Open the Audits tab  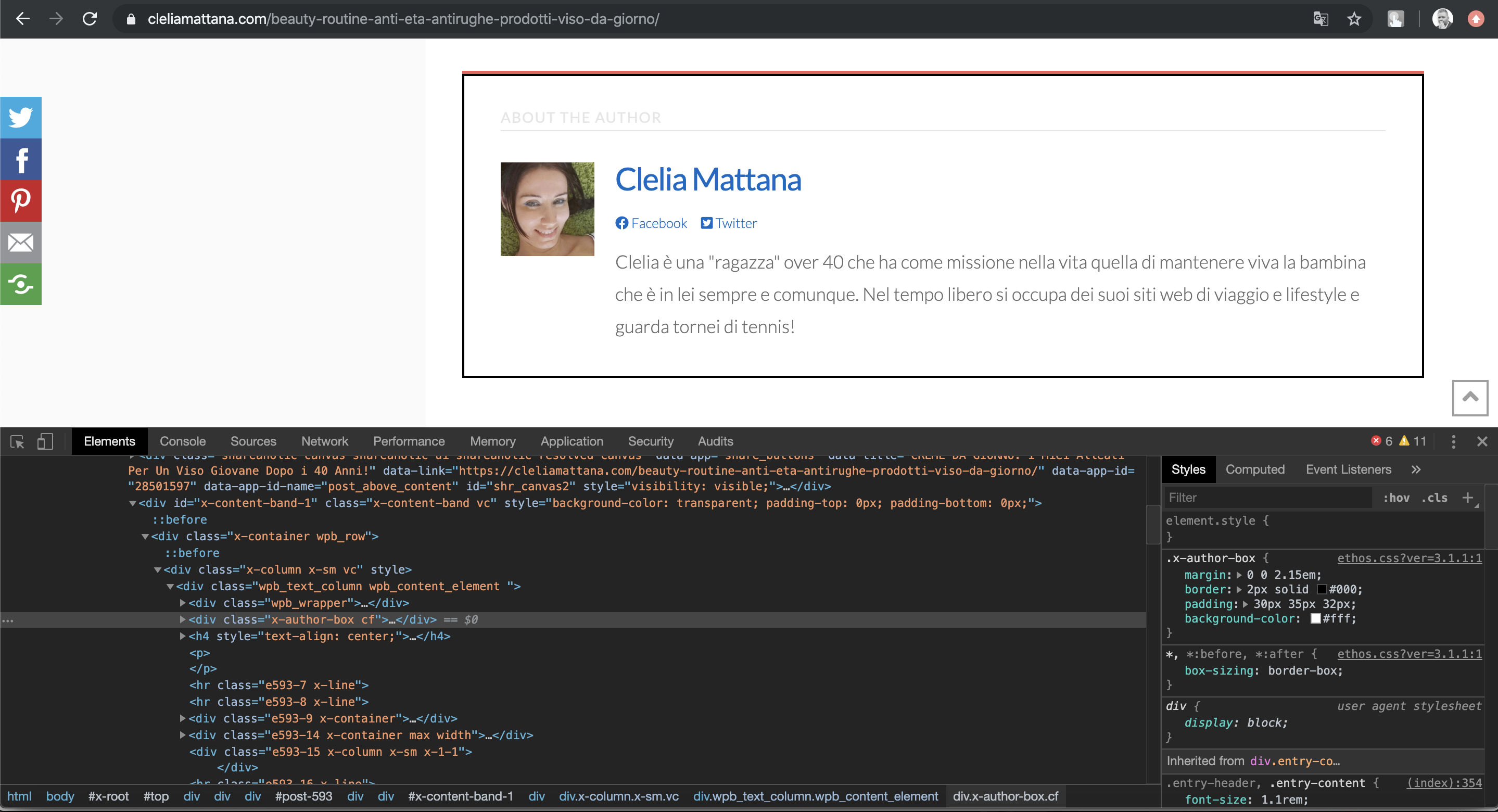click(715, 441)
